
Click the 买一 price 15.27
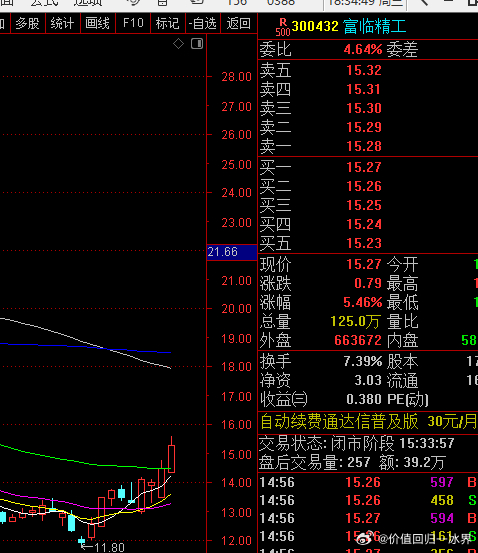click(x=364, y=167)
